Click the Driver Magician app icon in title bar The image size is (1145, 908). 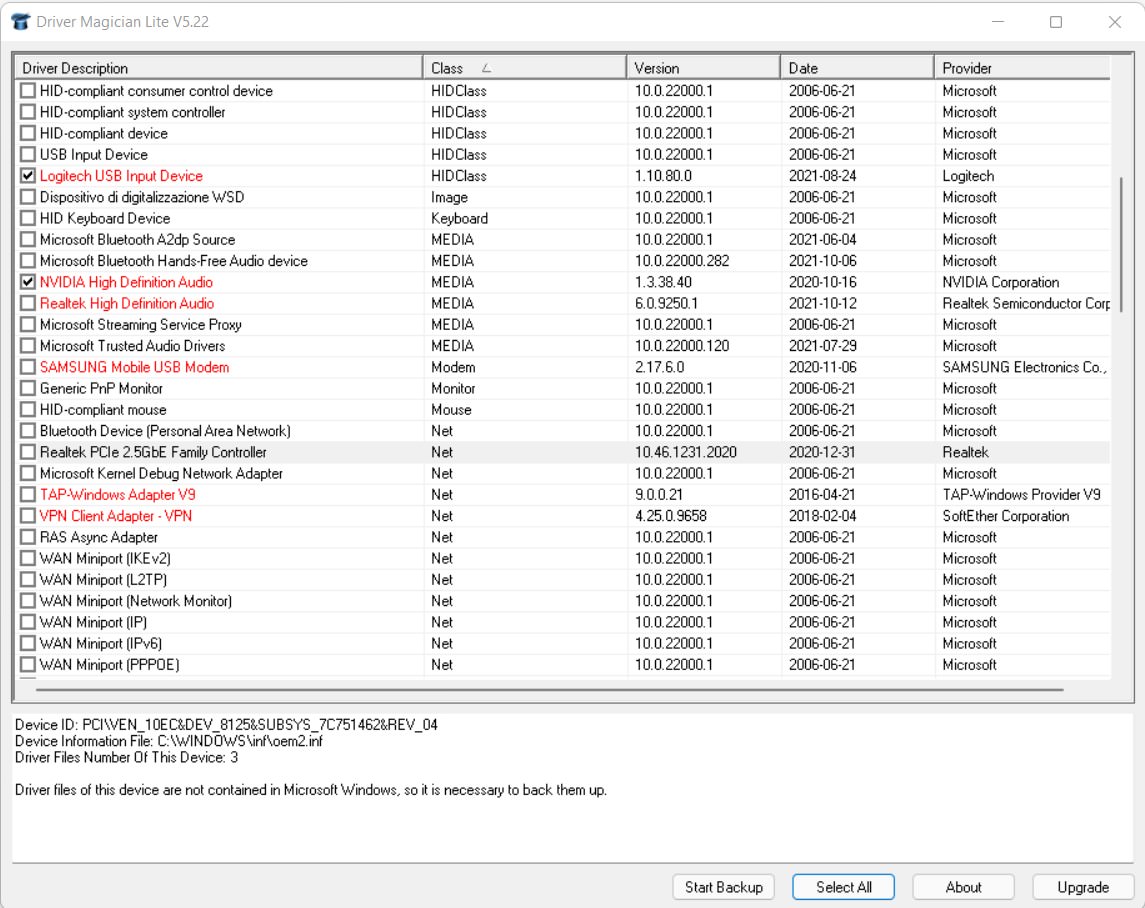tap(20, 22)
